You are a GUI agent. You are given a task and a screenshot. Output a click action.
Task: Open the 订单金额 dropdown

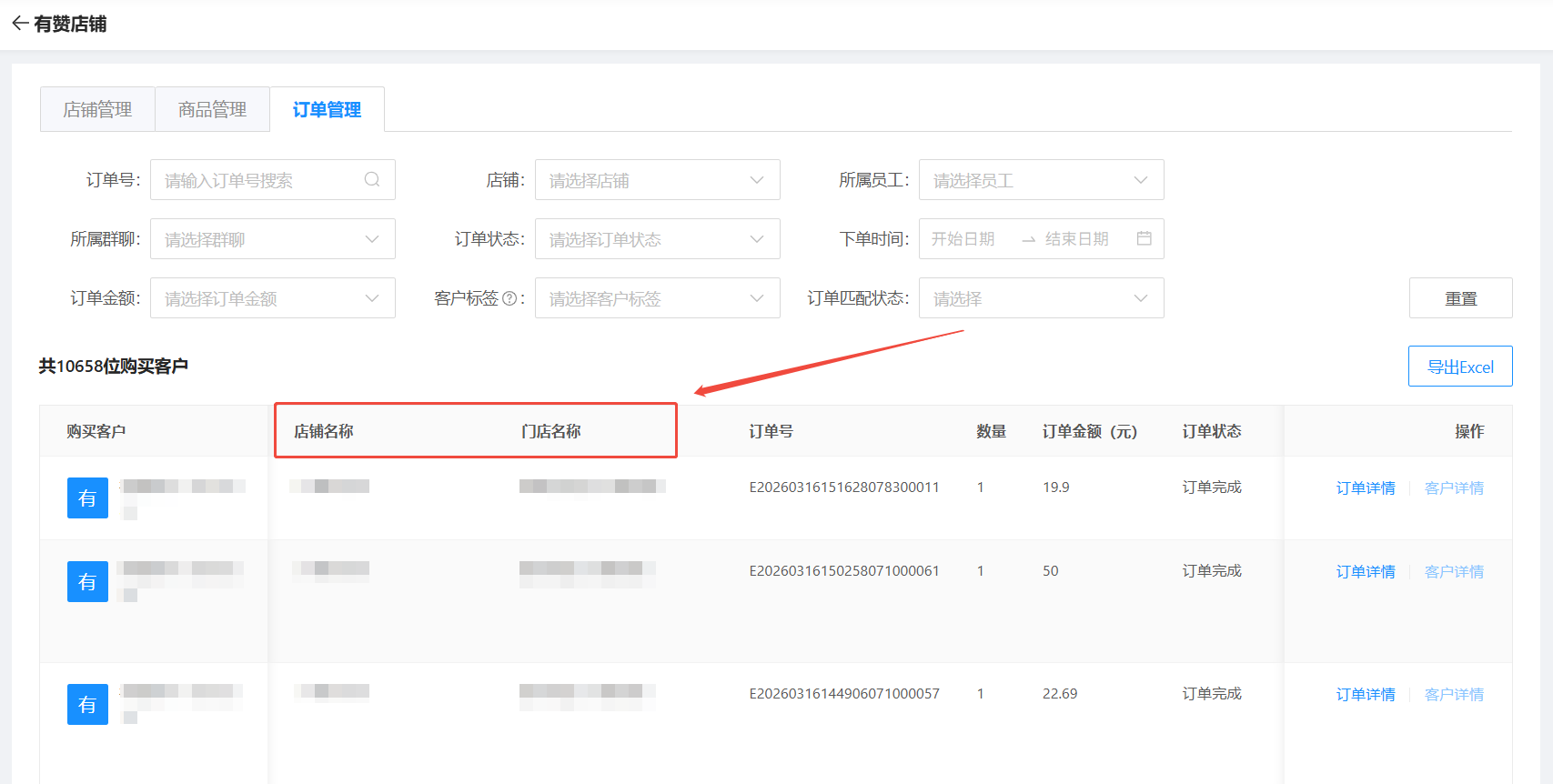click(272, 298)
